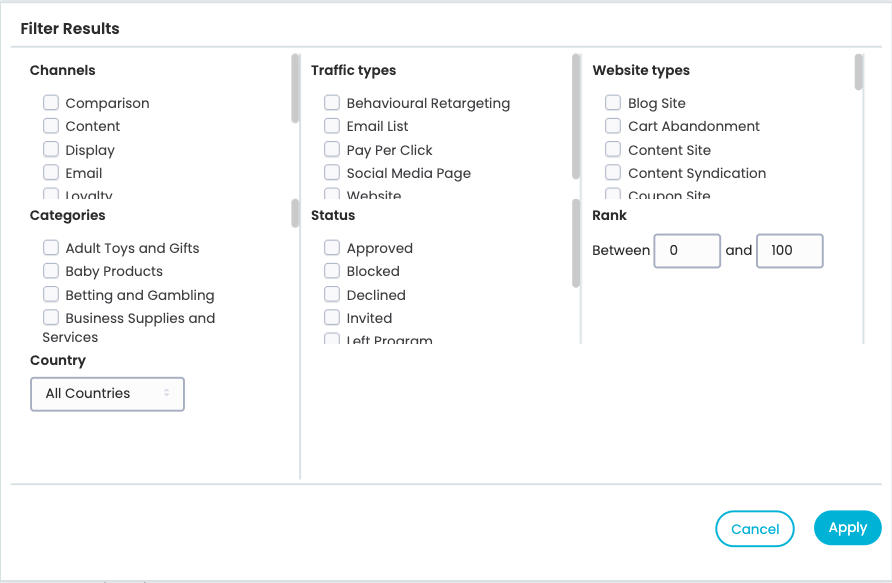Check the Approved status checkbox
892x583 pixels.
(x=332, y=248)
